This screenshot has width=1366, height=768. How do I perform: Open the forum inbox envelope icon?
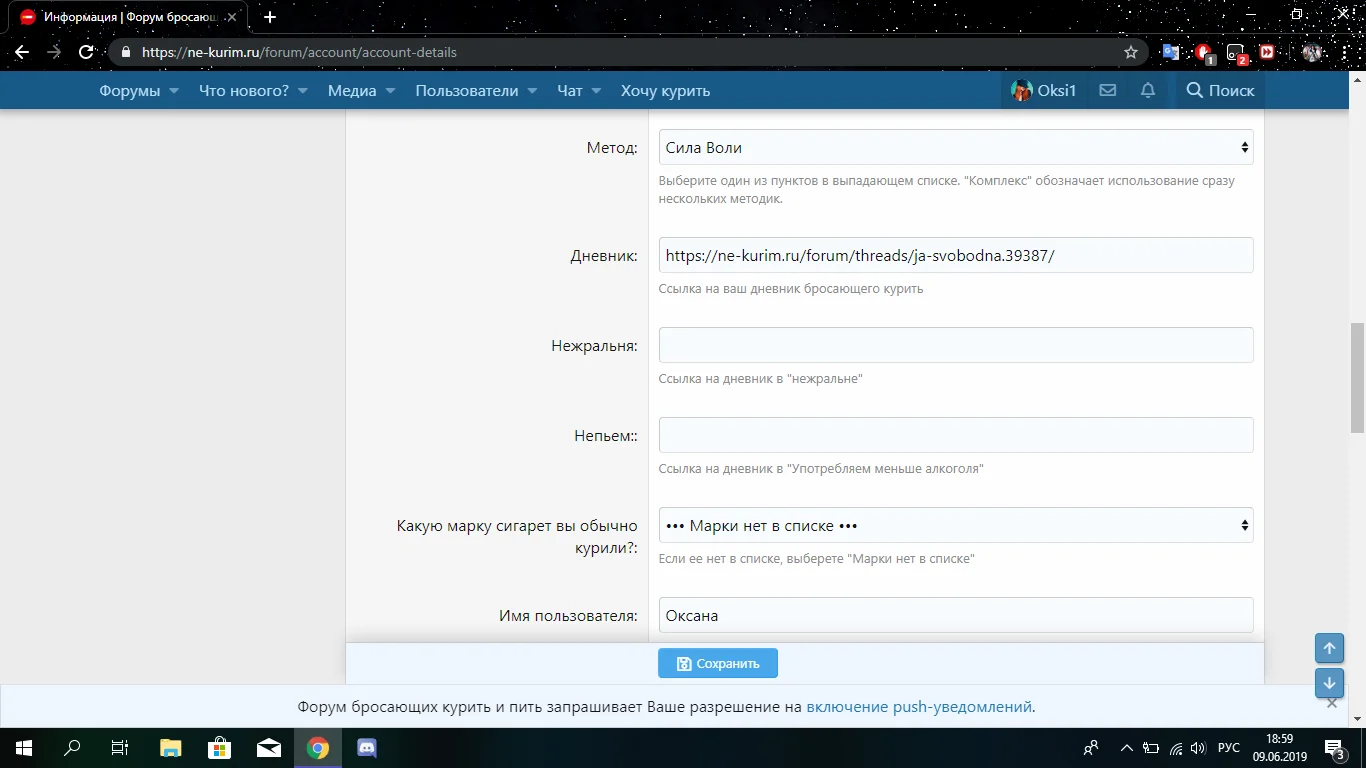coord(1107,91)
